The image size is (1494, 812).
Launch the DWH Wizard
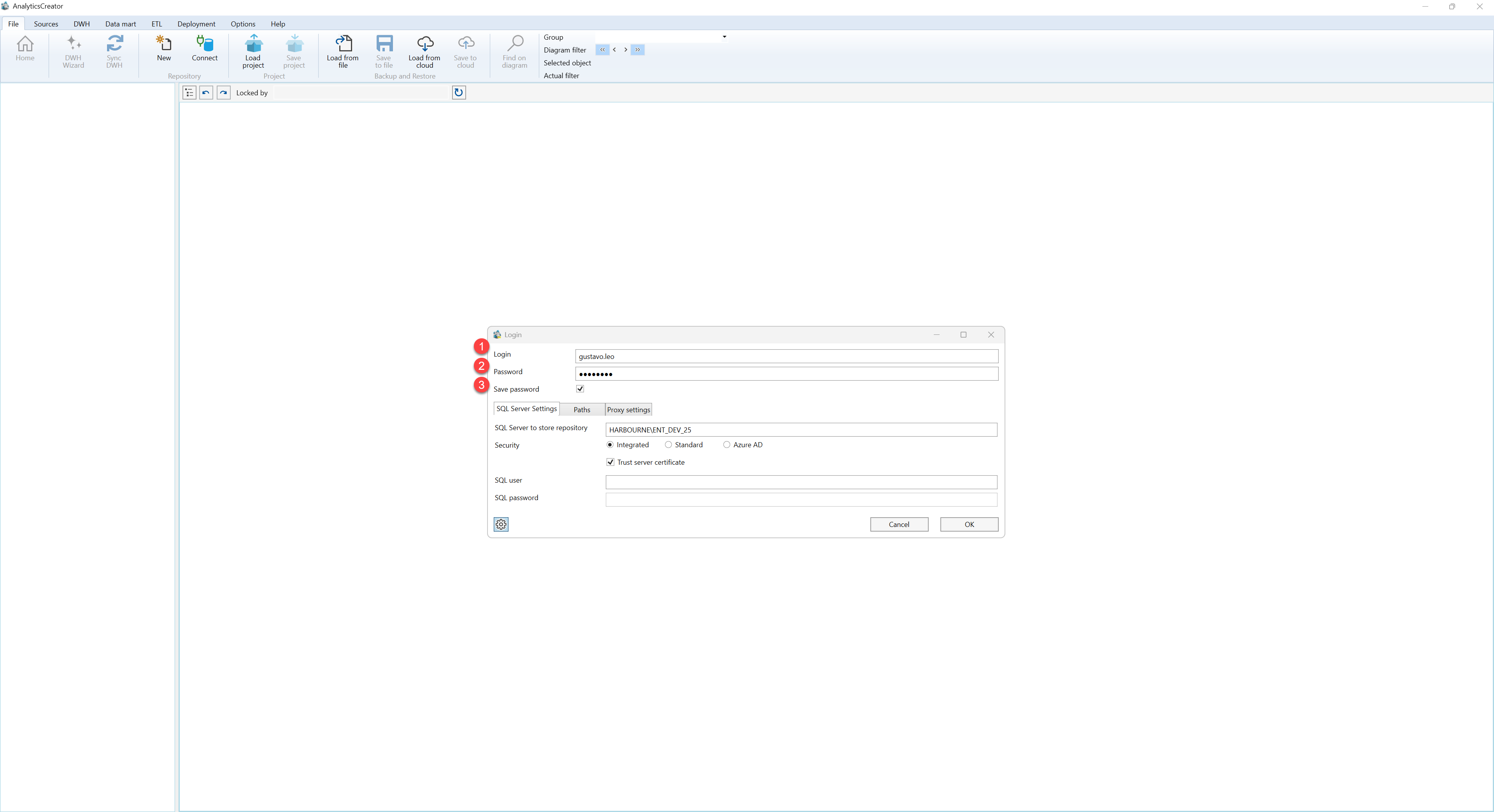coord(73,52)
